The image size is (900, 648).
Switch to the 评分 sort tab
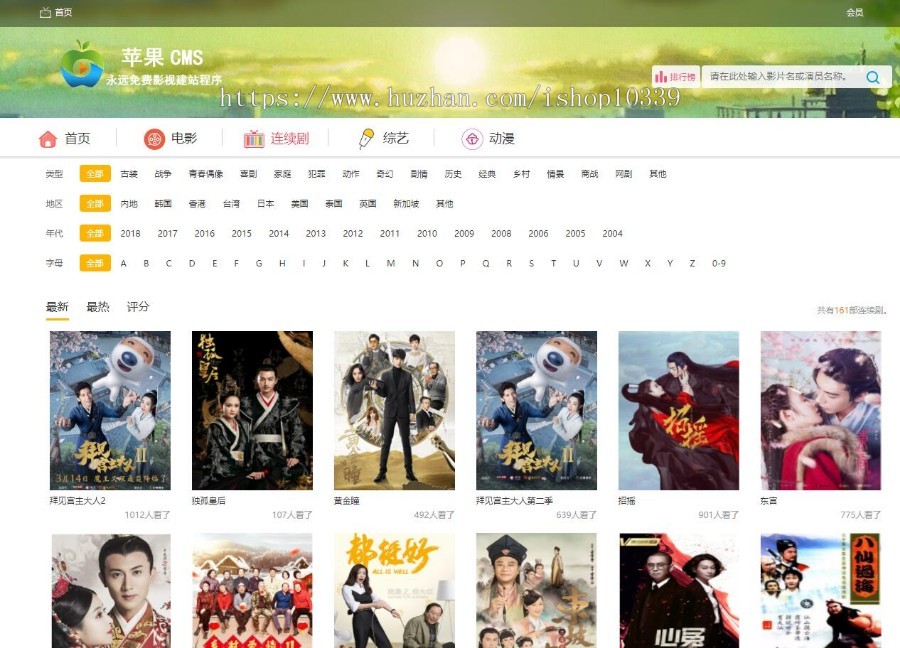coord(138,307)
